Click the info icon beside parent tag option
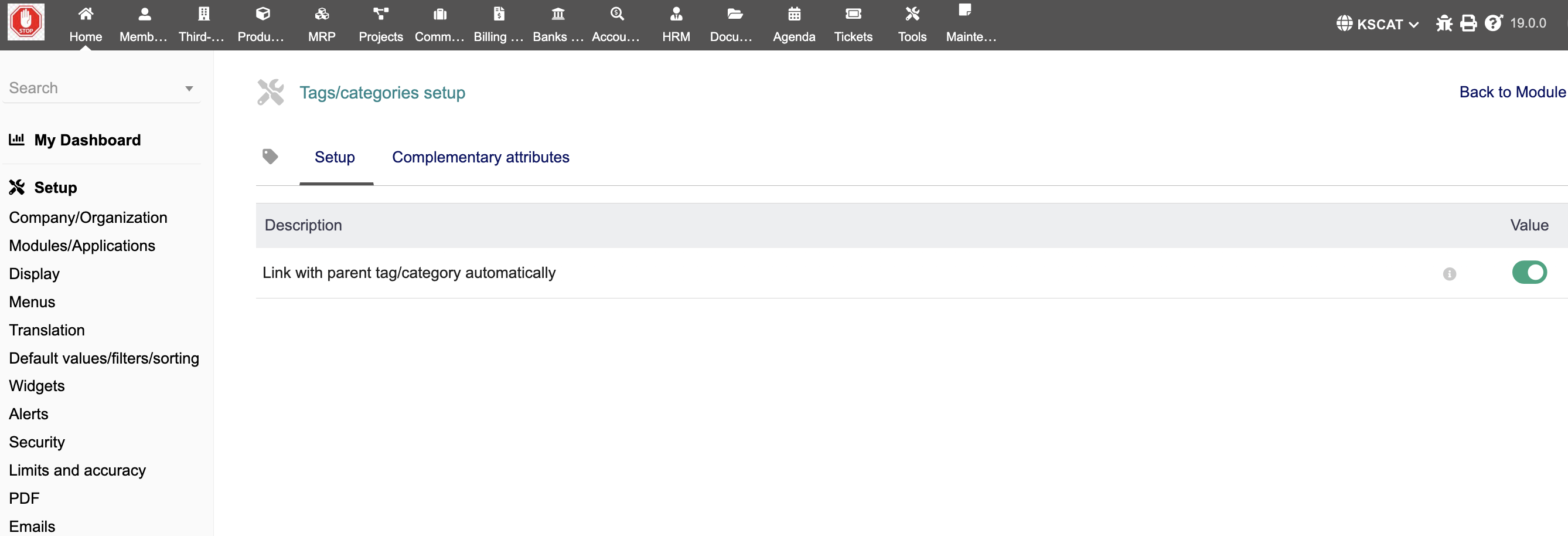This screenshot has height=536, width=1568. (1449, 274)
